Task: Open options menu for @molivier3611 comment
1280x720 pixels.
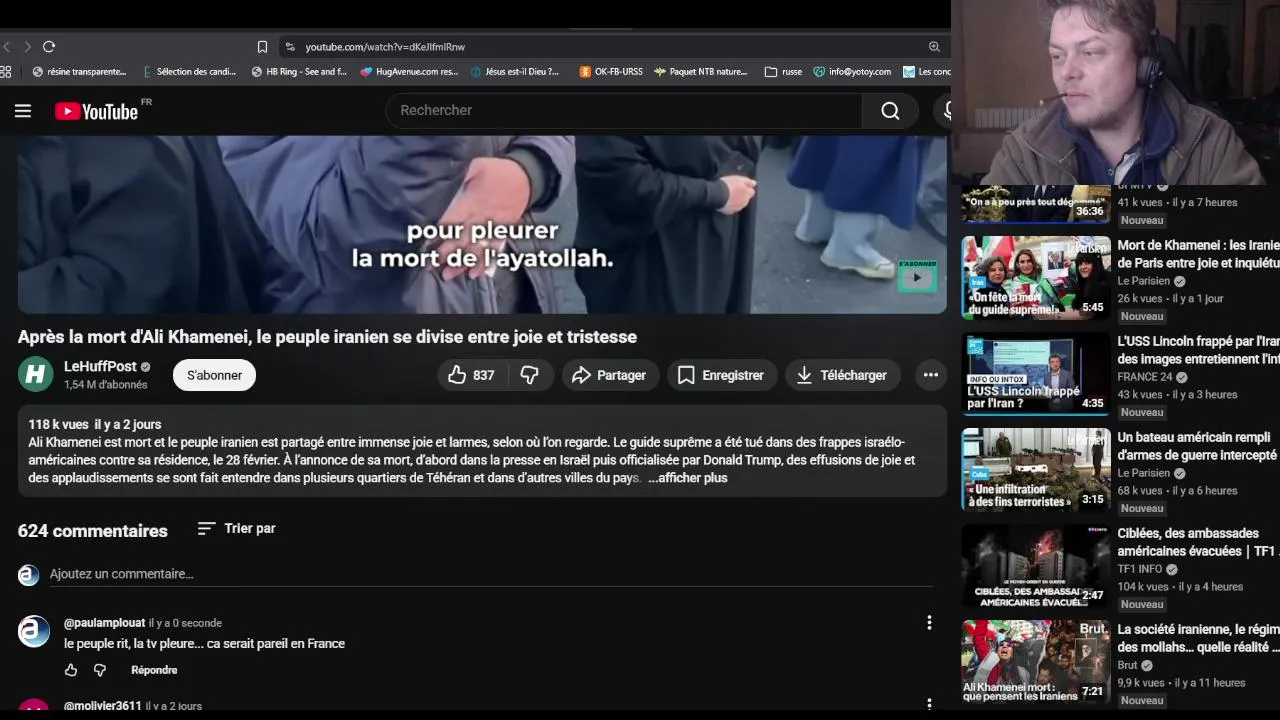Action: click(x=929, y=704)
